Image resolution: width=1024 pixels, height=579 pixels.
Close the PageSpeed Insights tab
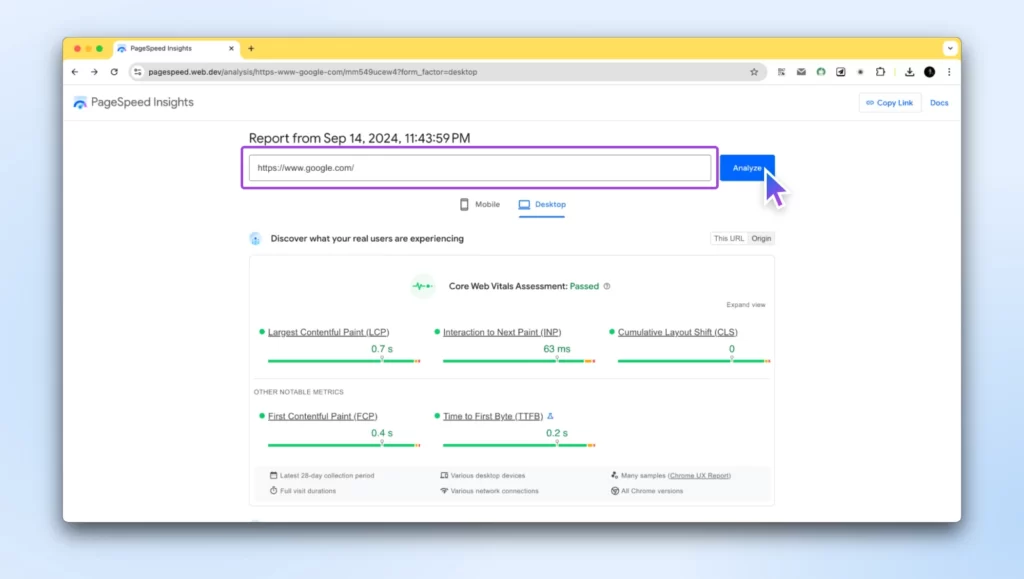click(x=231, y=48)
